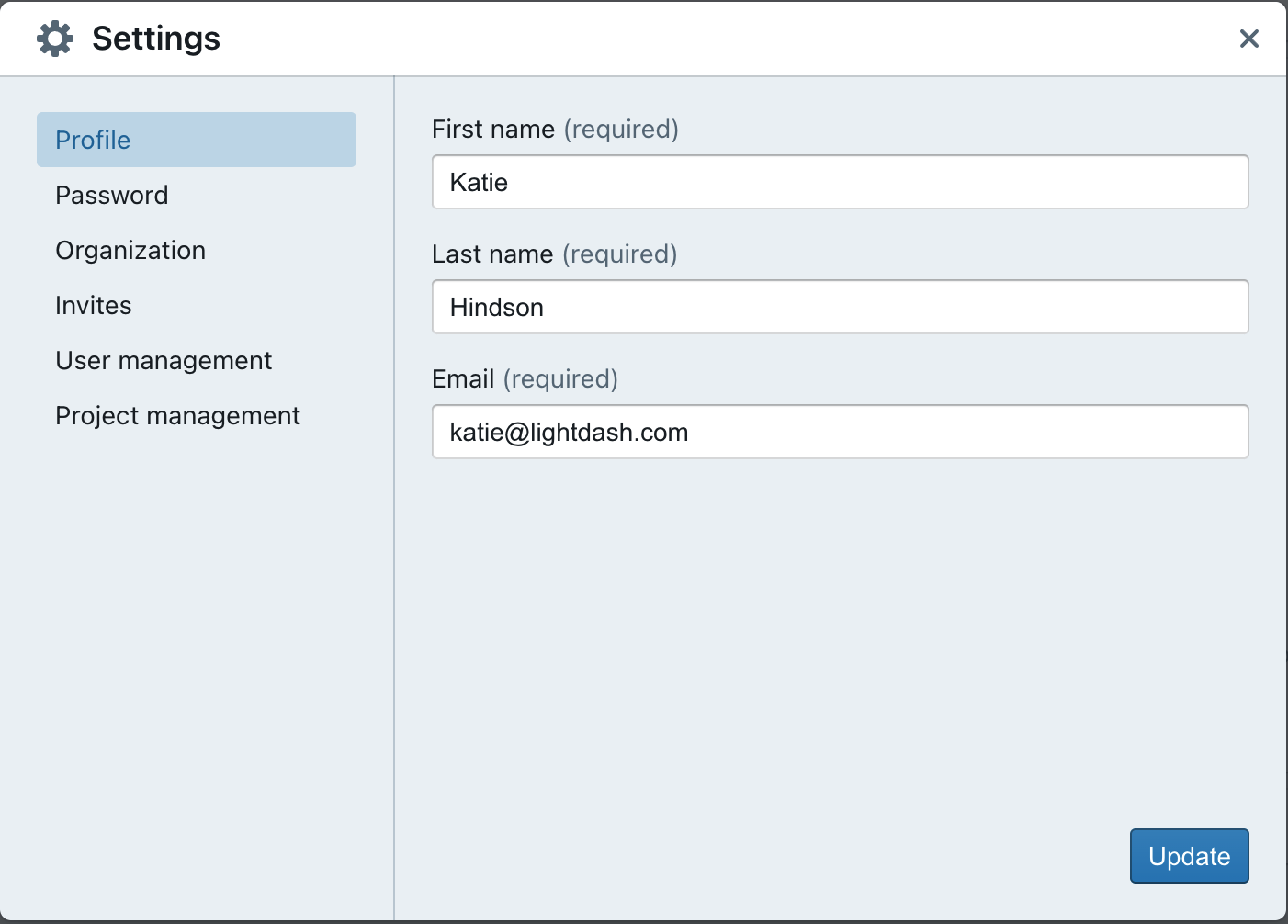Open the Password settings

coord(197,195)
